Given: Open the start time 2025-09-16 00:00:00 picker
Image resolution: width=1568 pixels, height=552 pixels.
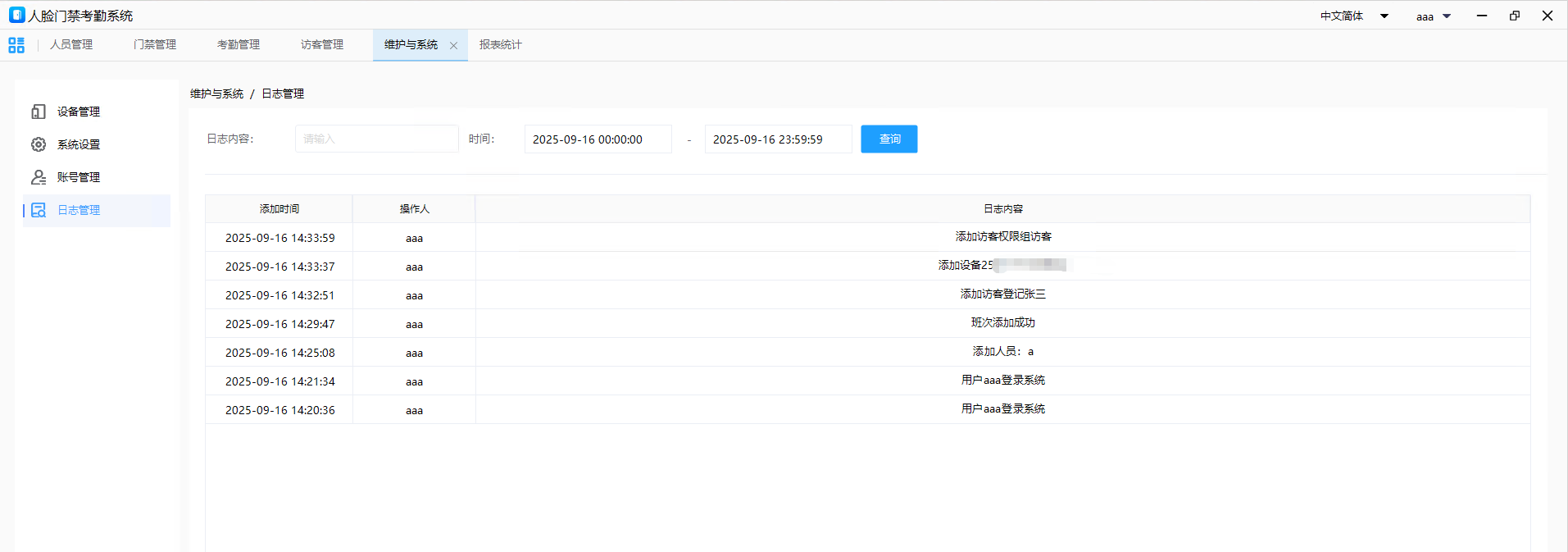Looking at the screenshot, I should tap(598, 139).
